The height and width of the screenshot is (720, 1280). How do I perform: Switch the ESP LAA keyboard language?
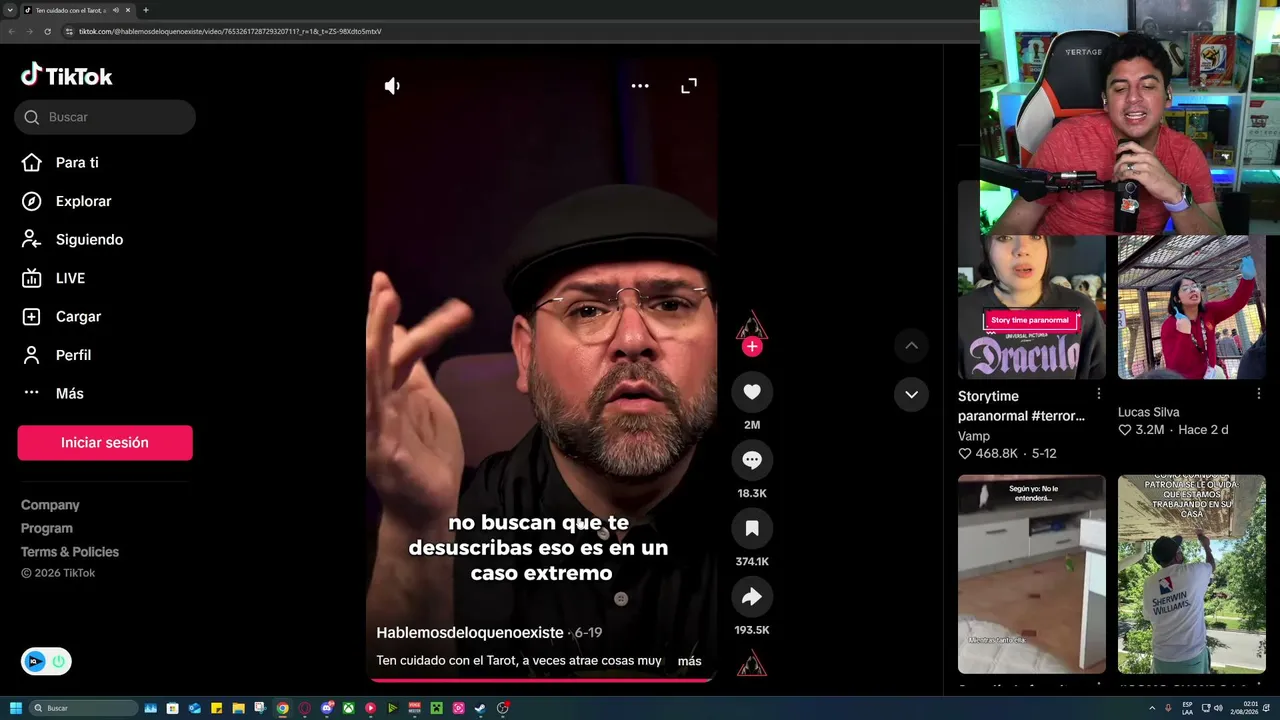1189,708
